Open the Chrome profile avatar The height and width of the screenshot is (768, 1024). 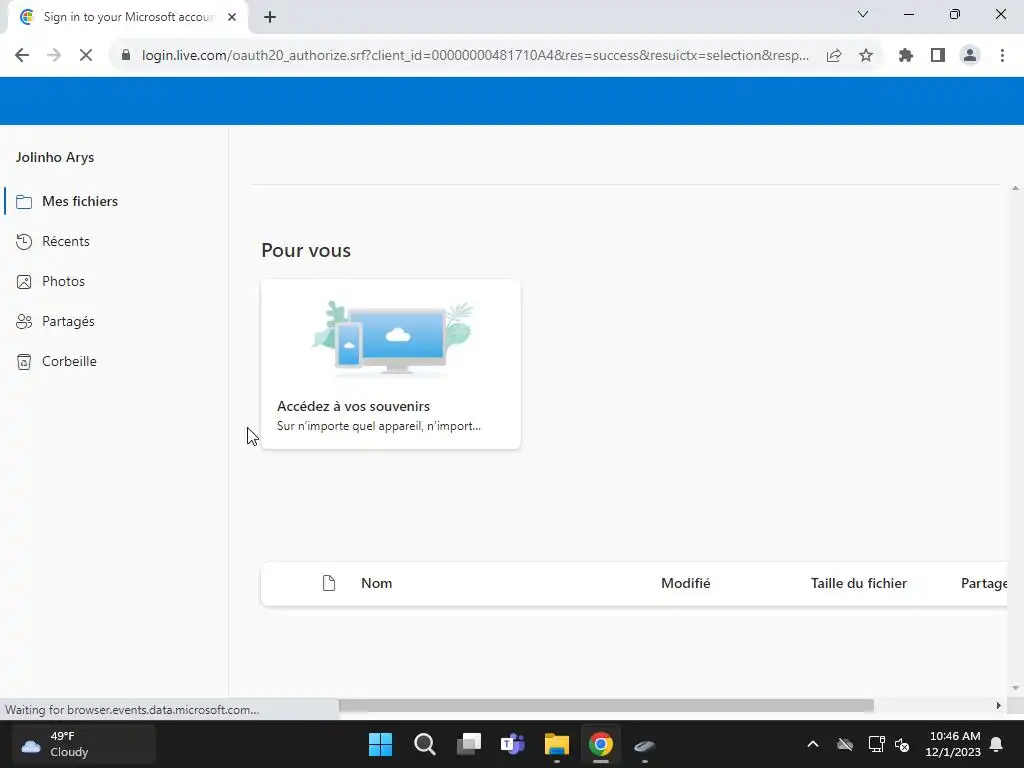970,56
